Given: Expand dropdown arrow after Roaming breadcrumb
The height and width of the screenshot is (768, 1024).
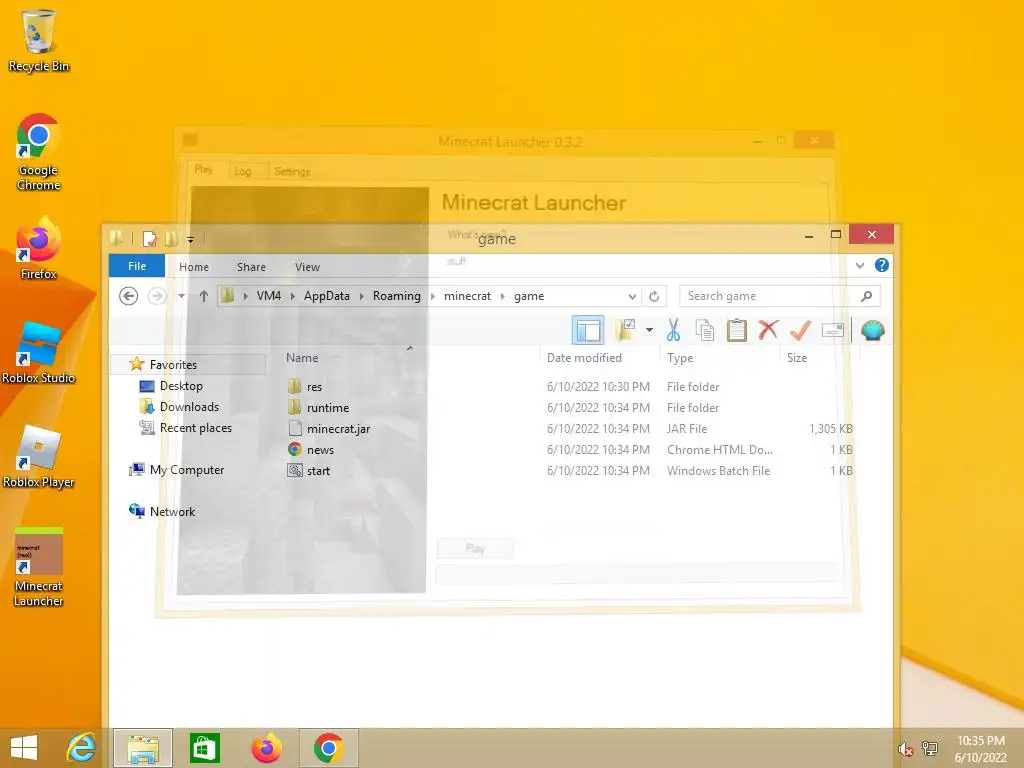Looking at the screenshot, I should (432, 296).
